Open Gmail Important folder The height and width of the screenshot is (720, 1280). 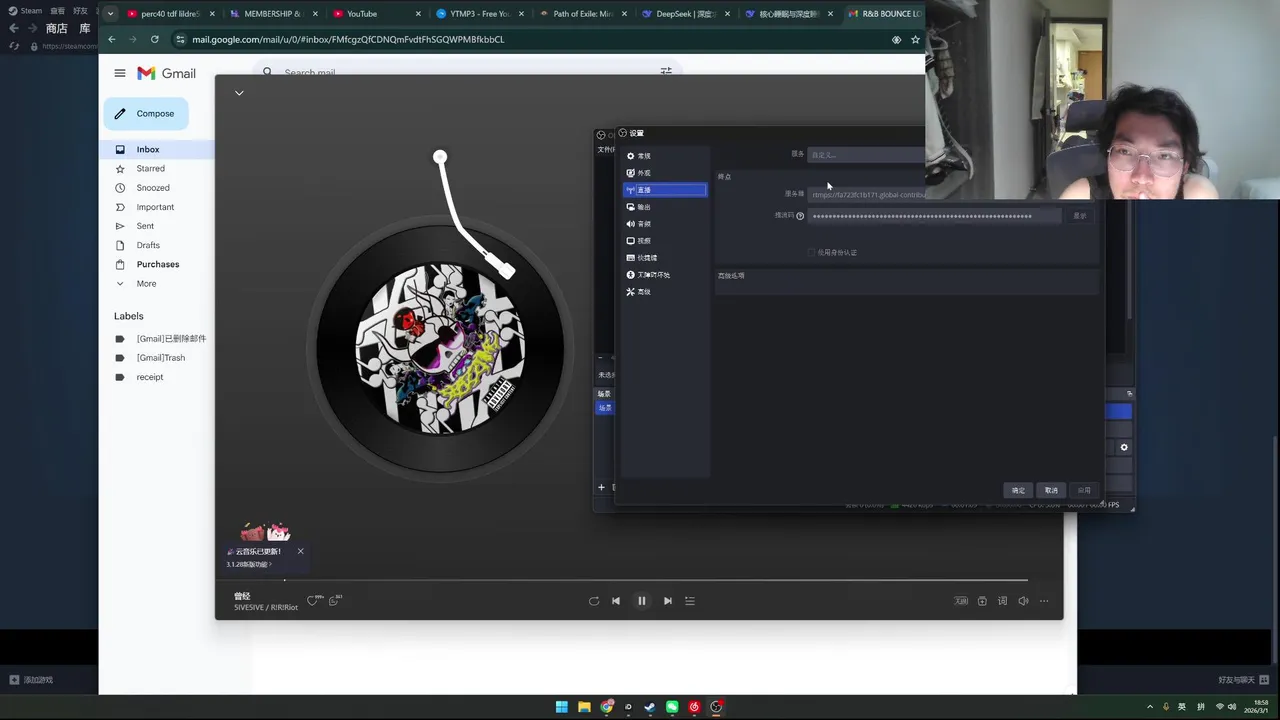coord(157,207)
